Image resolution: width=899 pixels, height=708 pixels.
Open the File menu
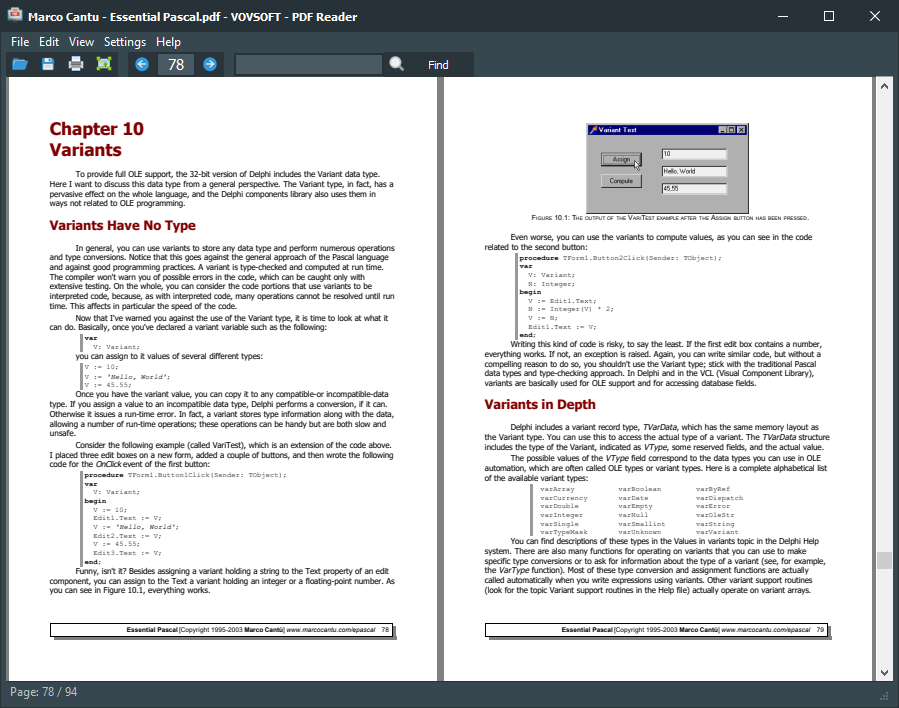[x=20, y=41]
